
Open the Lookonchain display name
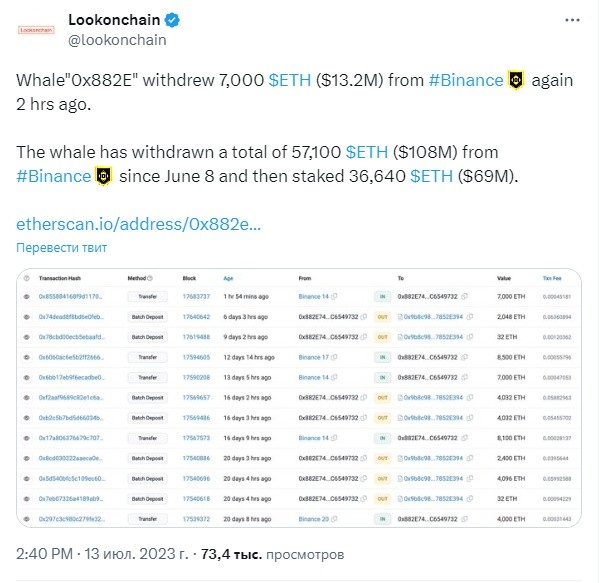(x=114, y=20)
